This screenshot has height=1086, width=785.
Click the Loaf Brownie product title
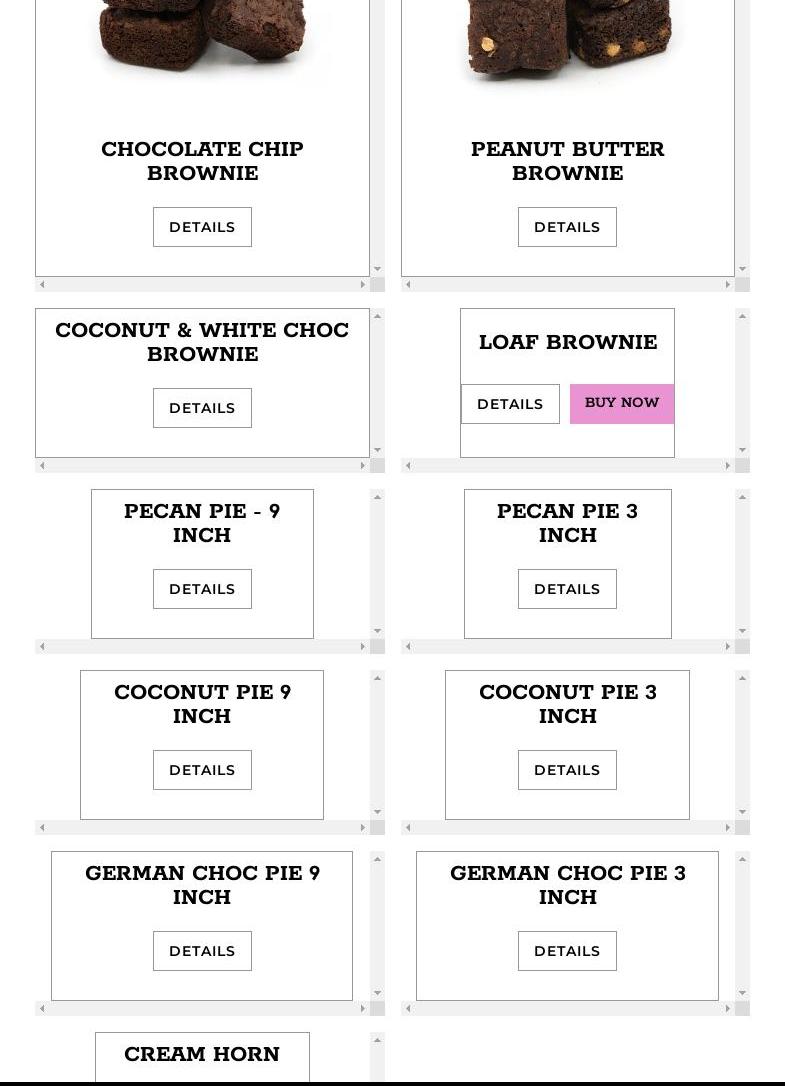567,342
